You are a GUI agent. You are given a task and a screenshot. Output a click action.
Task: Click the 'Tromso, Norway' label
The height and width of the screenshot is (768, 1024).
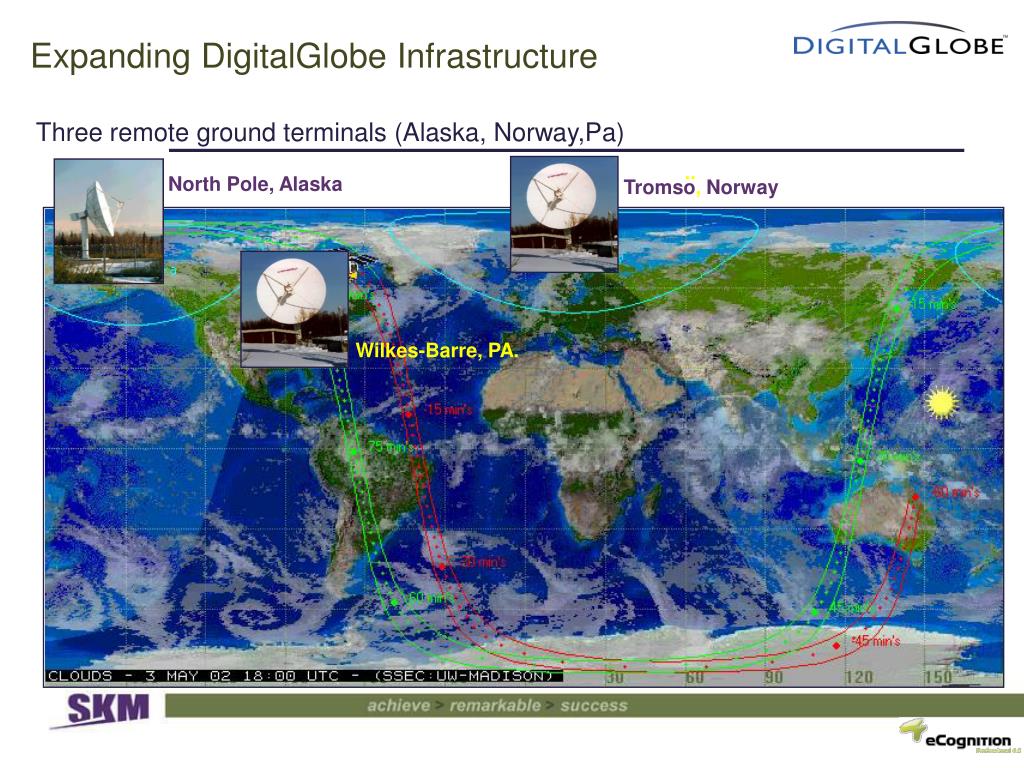(x=701, y=187)
